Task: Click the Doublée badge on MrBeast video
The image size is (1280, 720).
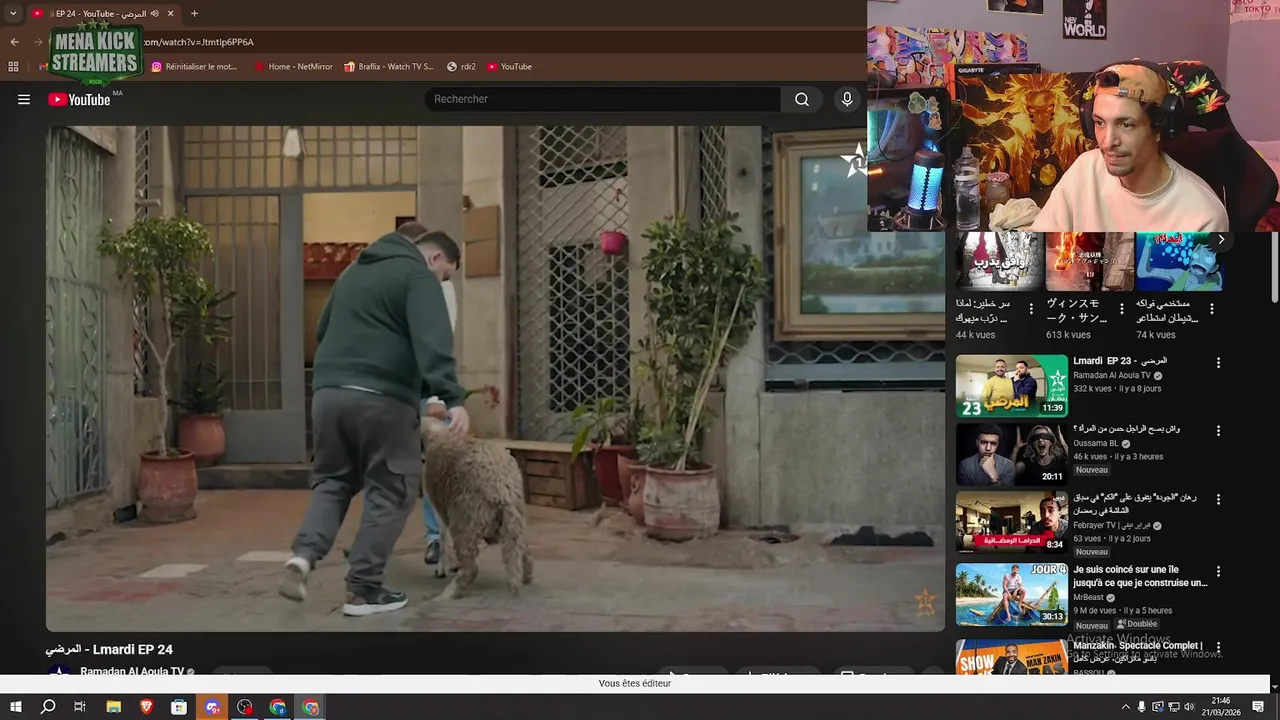Action: pyautogui.click(x=1137, y=624)
